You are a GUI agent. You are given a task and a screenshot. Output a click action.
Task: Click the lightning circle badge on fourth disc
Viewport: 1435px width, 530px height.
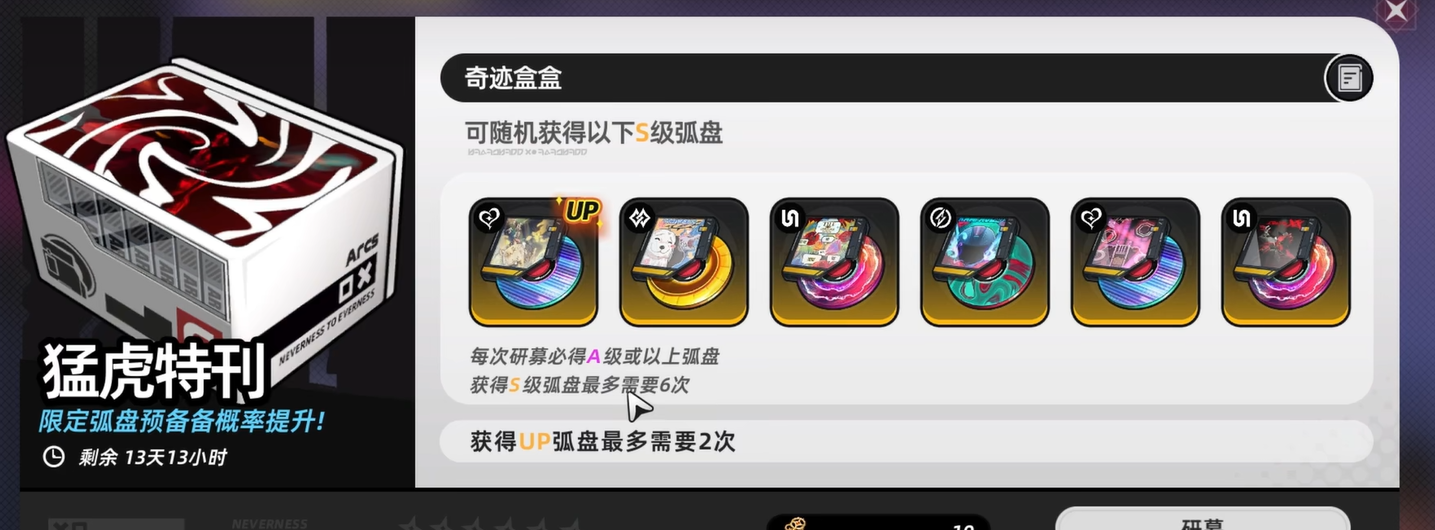click(x=940, y=216)
